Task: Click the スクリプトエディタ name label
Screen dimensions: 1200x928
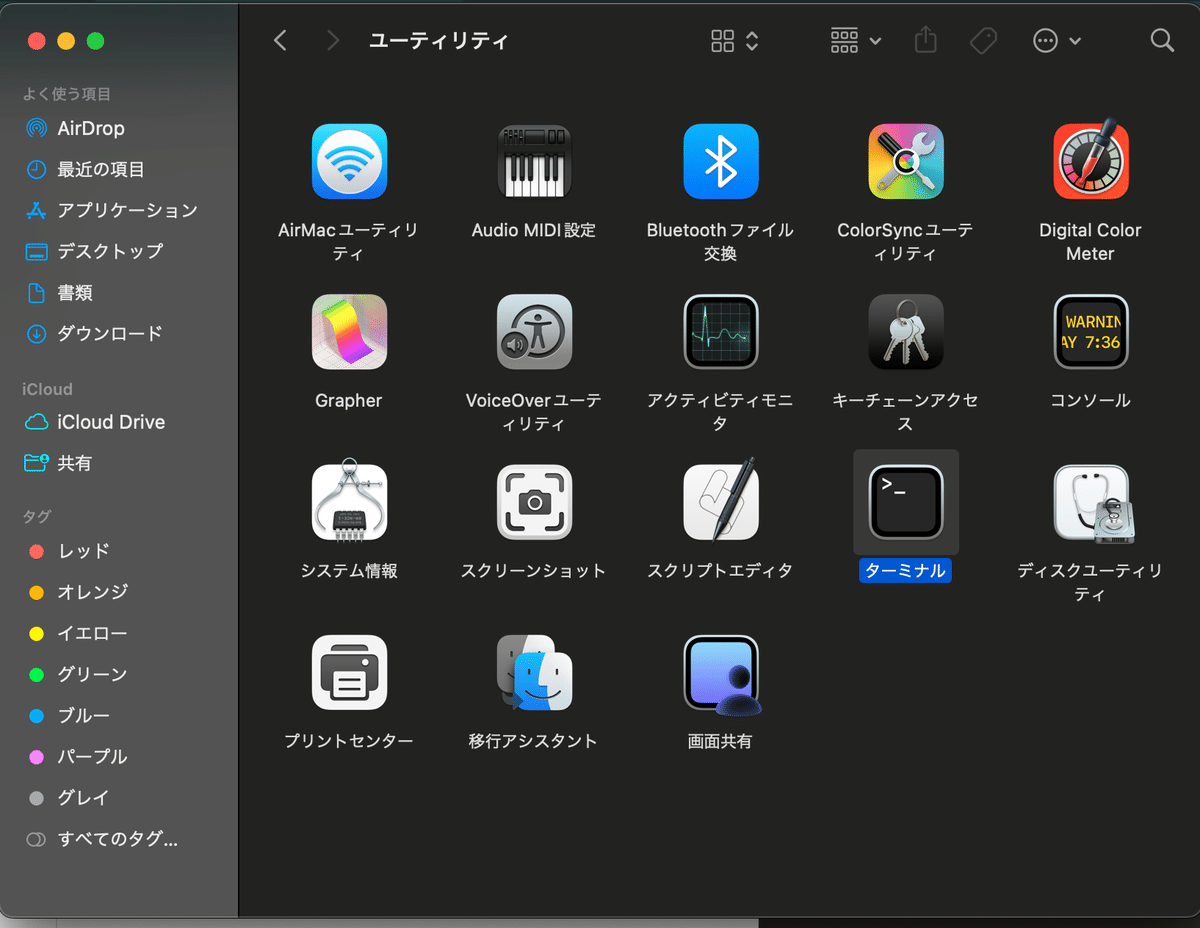Action: (x=720, y=571)
